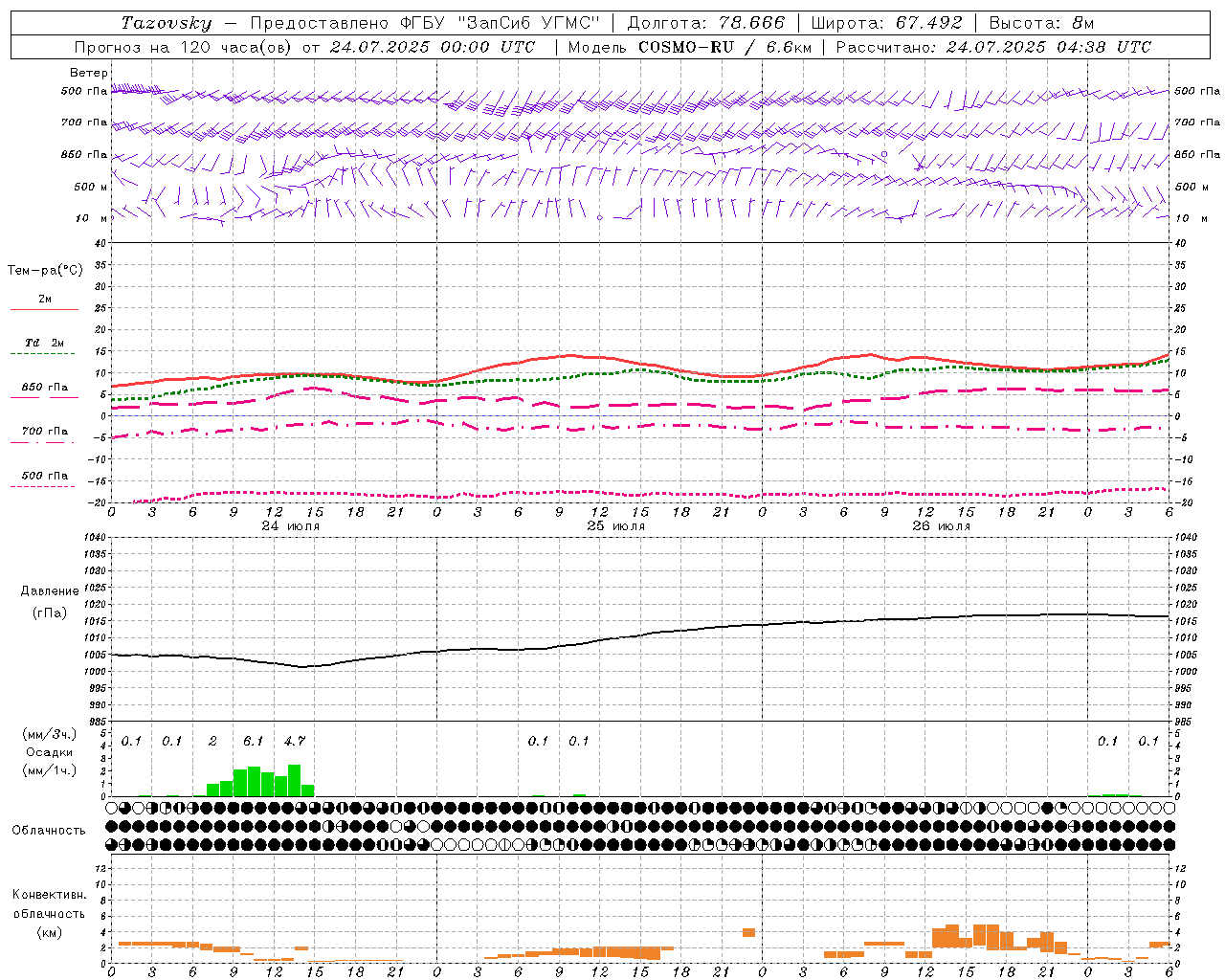Viewport: 1225px width, 980px height.
Task: Click the red 2м legend line sample
Action: [44, 310]
